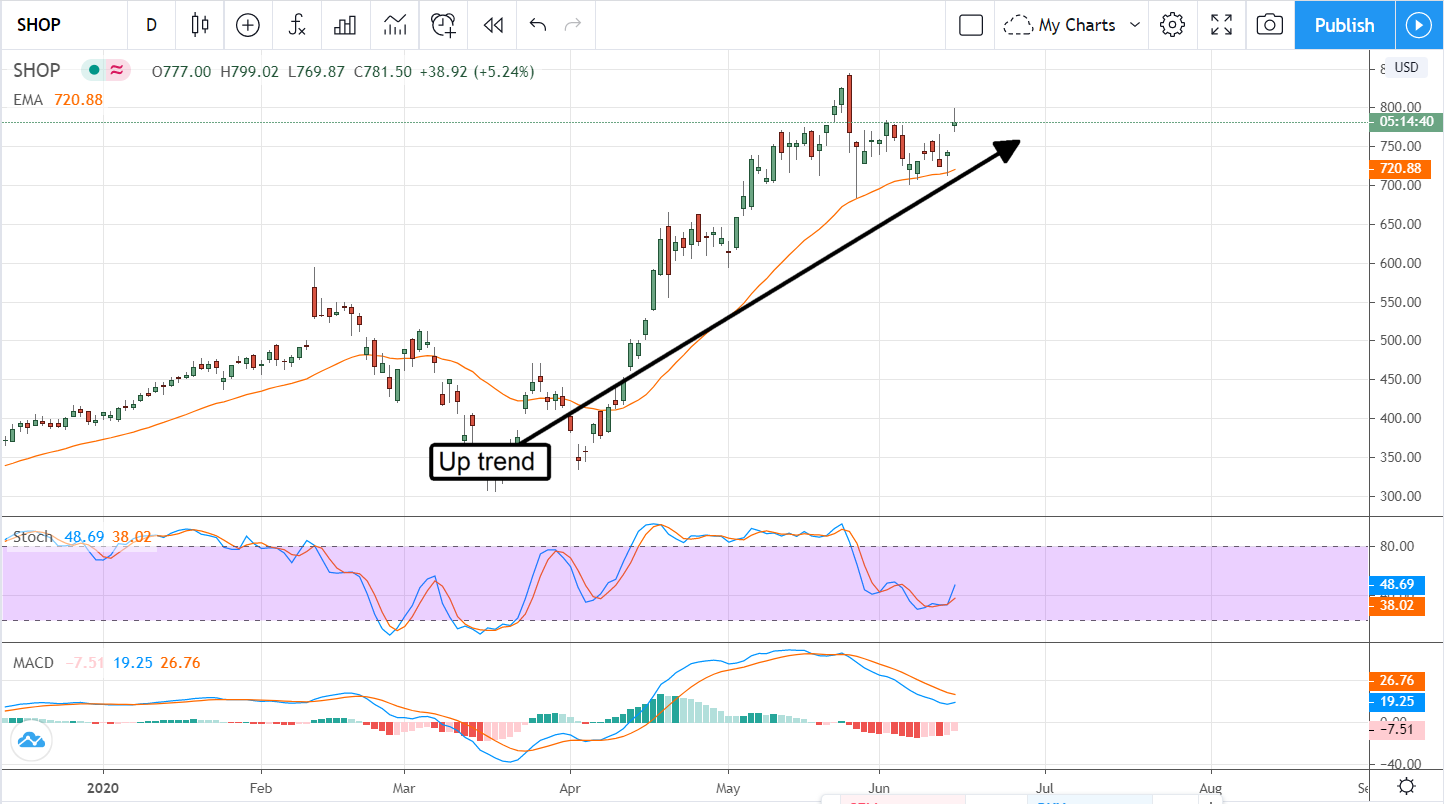The height and width of the screenshot is (804, 1444).
Task: Take a chart snapshot with the camera icon
Action: [1269, 25]
